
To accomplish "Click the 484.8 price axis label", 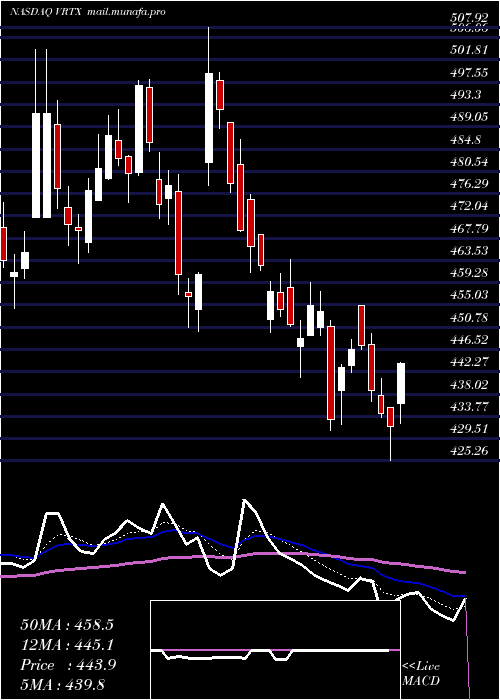I will (466, 139).
